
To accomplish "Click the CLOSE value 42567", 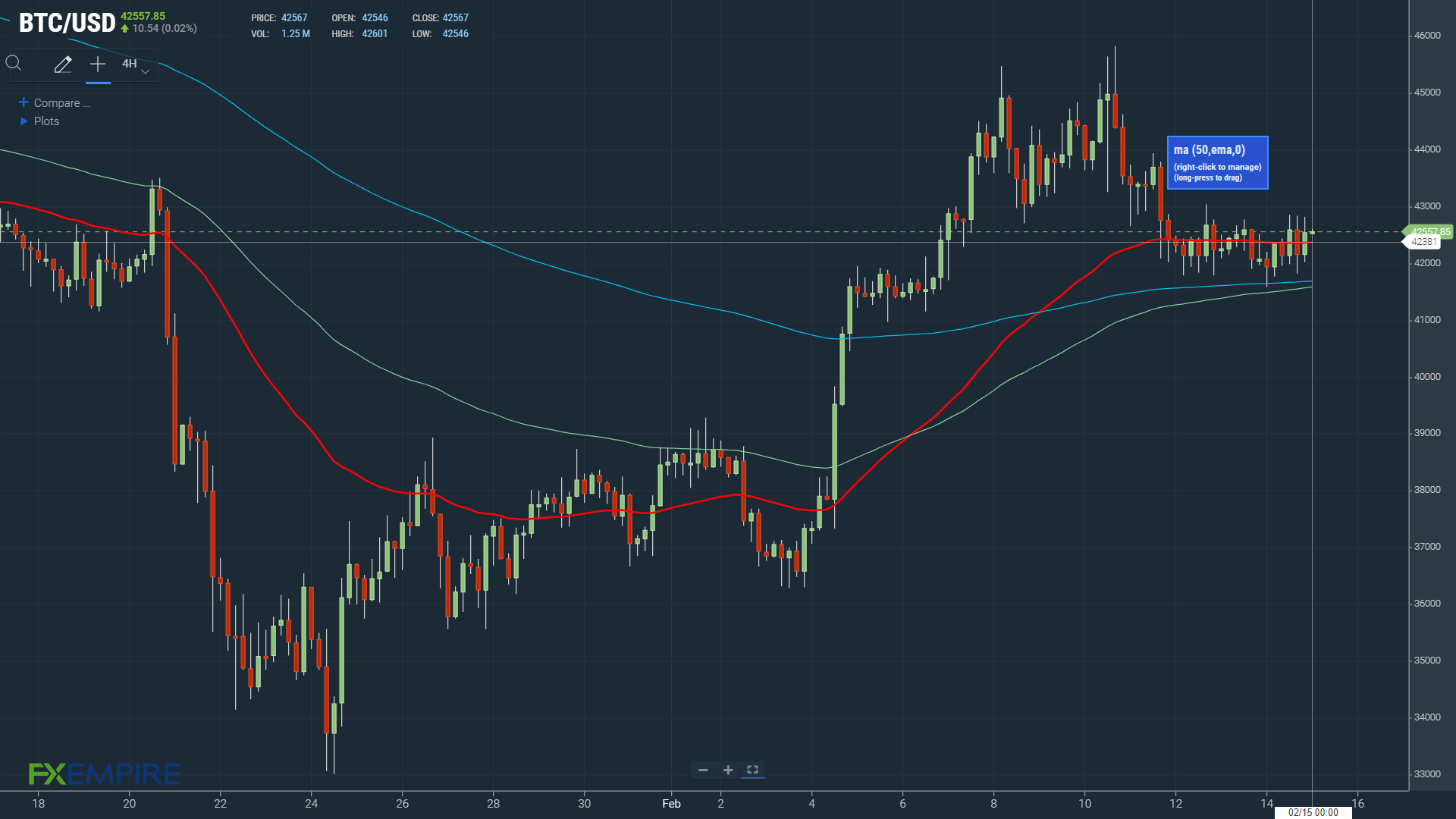I will pyautogui.click(x=455, y=17).
